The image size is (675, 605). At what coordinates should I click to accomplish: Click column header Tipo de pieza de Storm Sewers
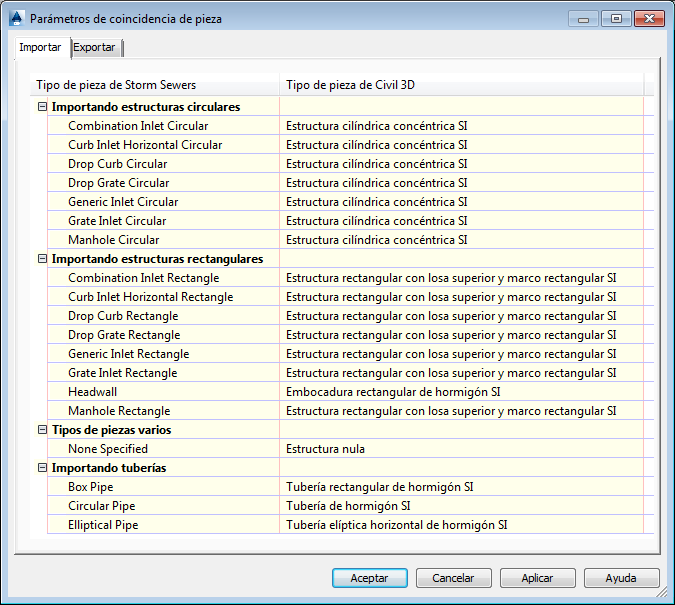point(155,85)
